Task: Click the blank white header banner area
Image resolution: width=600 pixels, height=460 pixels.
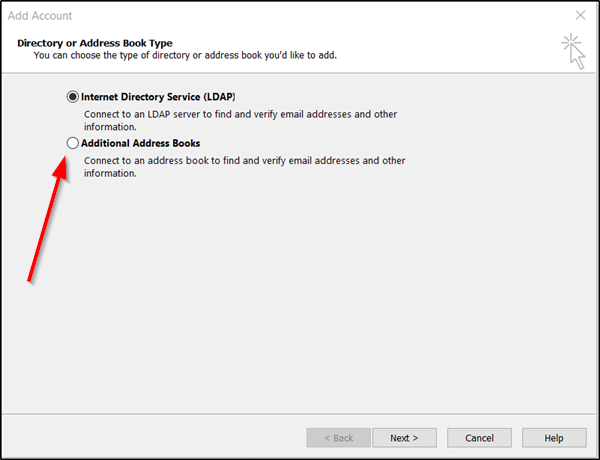Action: pos(450,50)
